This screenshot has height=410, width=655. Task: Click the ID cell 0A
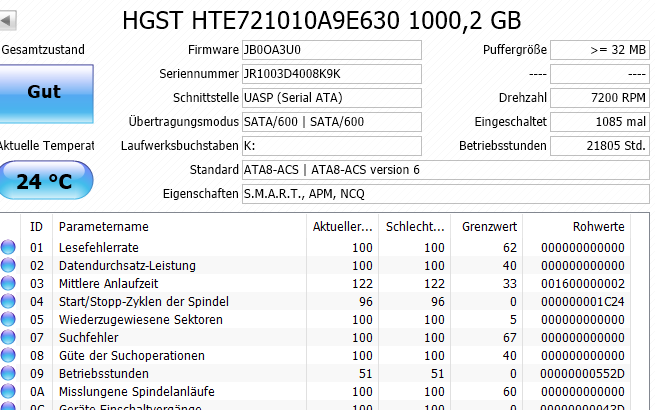point(37,391)
